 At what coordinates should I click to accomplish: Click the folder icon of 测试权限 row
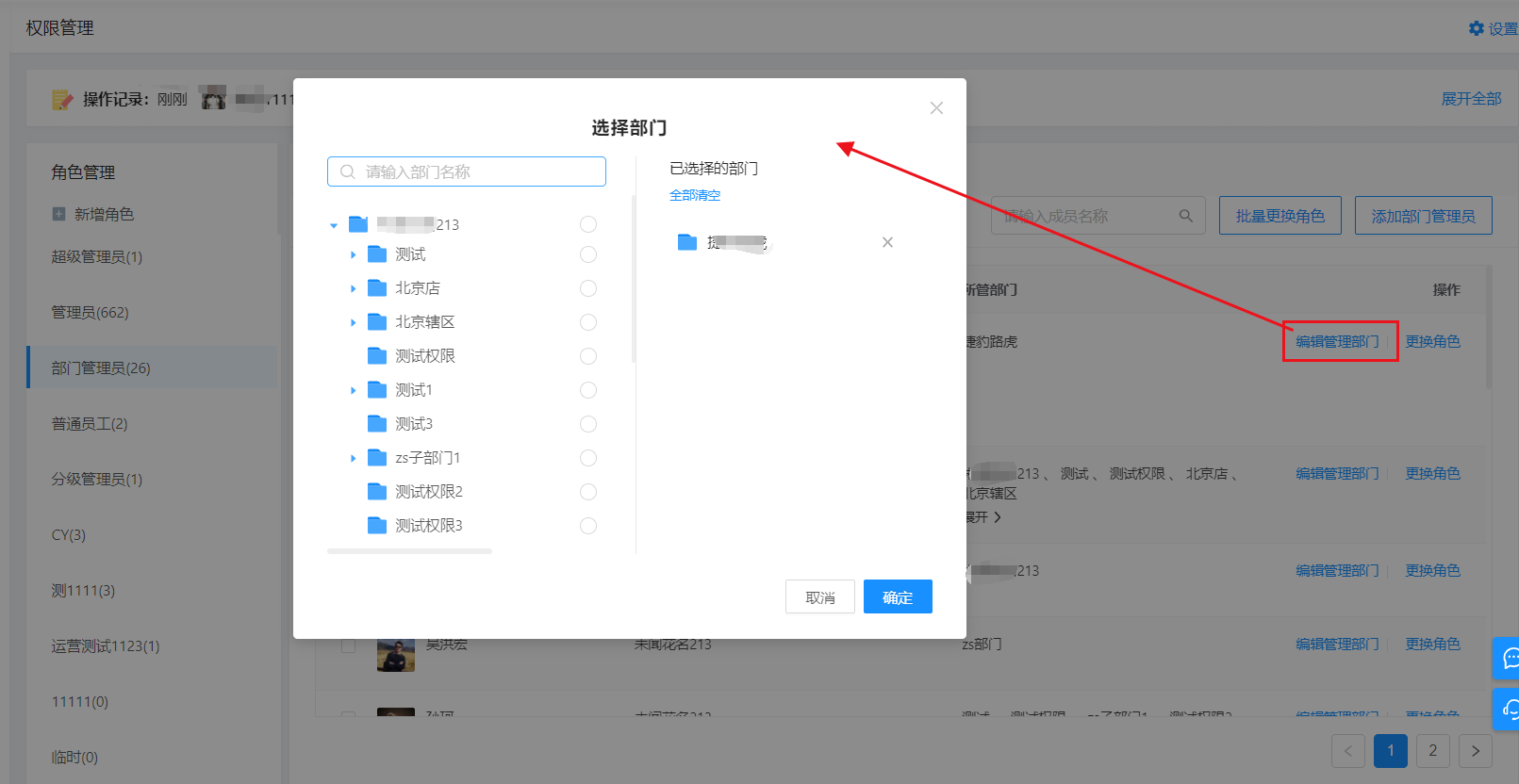377,356
